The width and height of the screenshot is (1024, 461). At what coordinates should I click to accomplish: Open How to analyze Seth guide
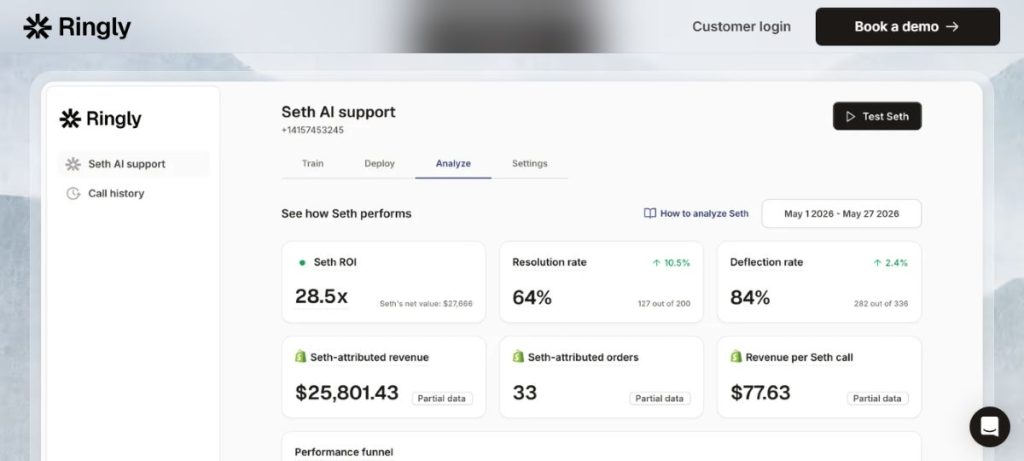click(696, 214)
